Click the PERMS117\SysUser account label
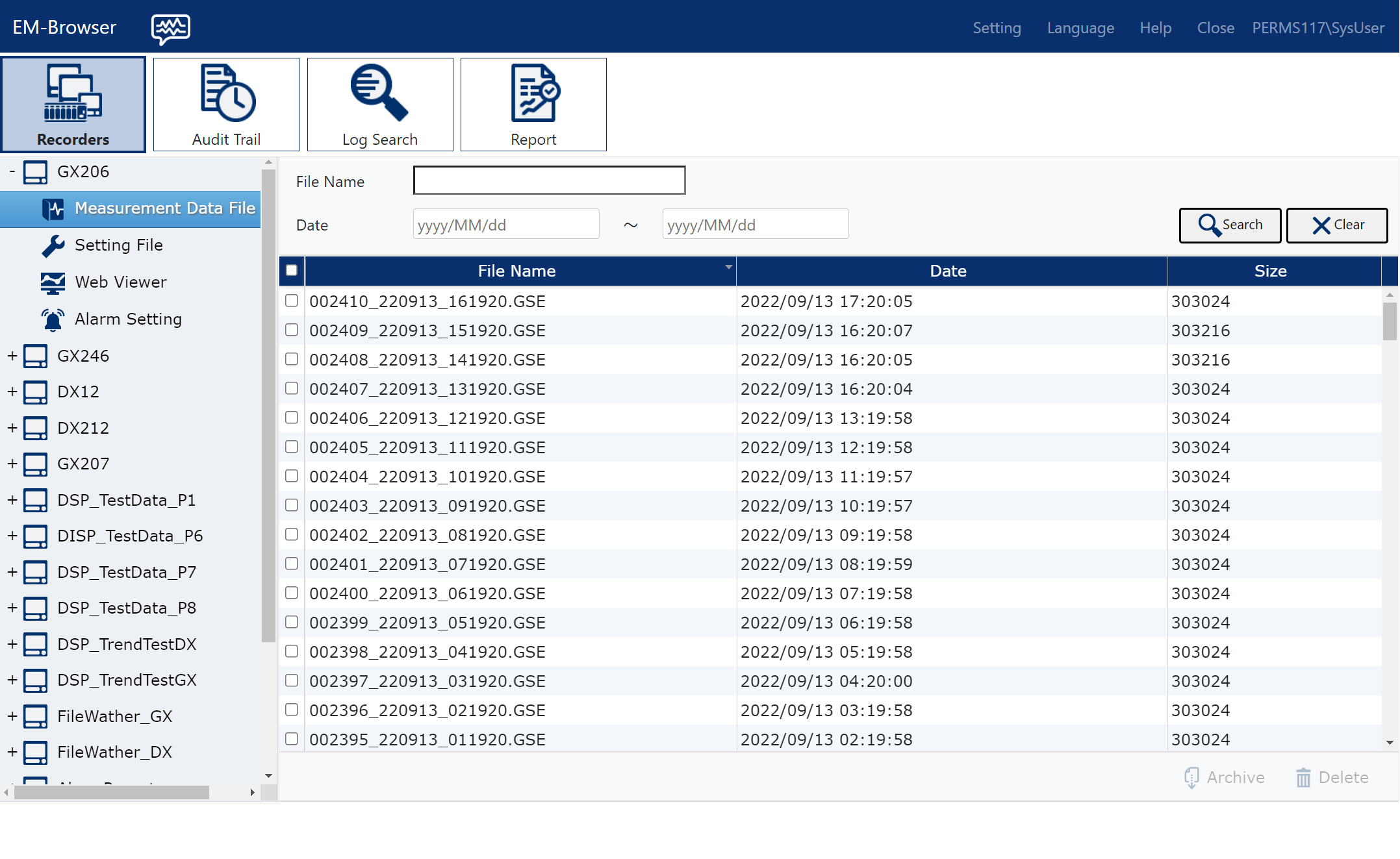 click(x=1318, y=28)
